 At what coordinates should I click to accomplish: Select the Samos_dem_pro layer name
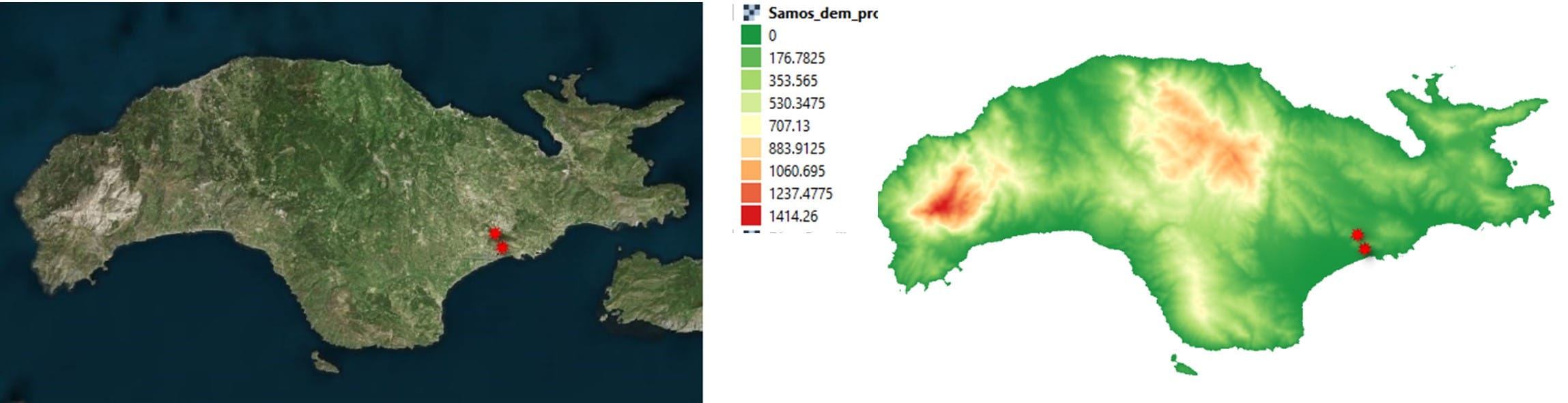(822, 12)
